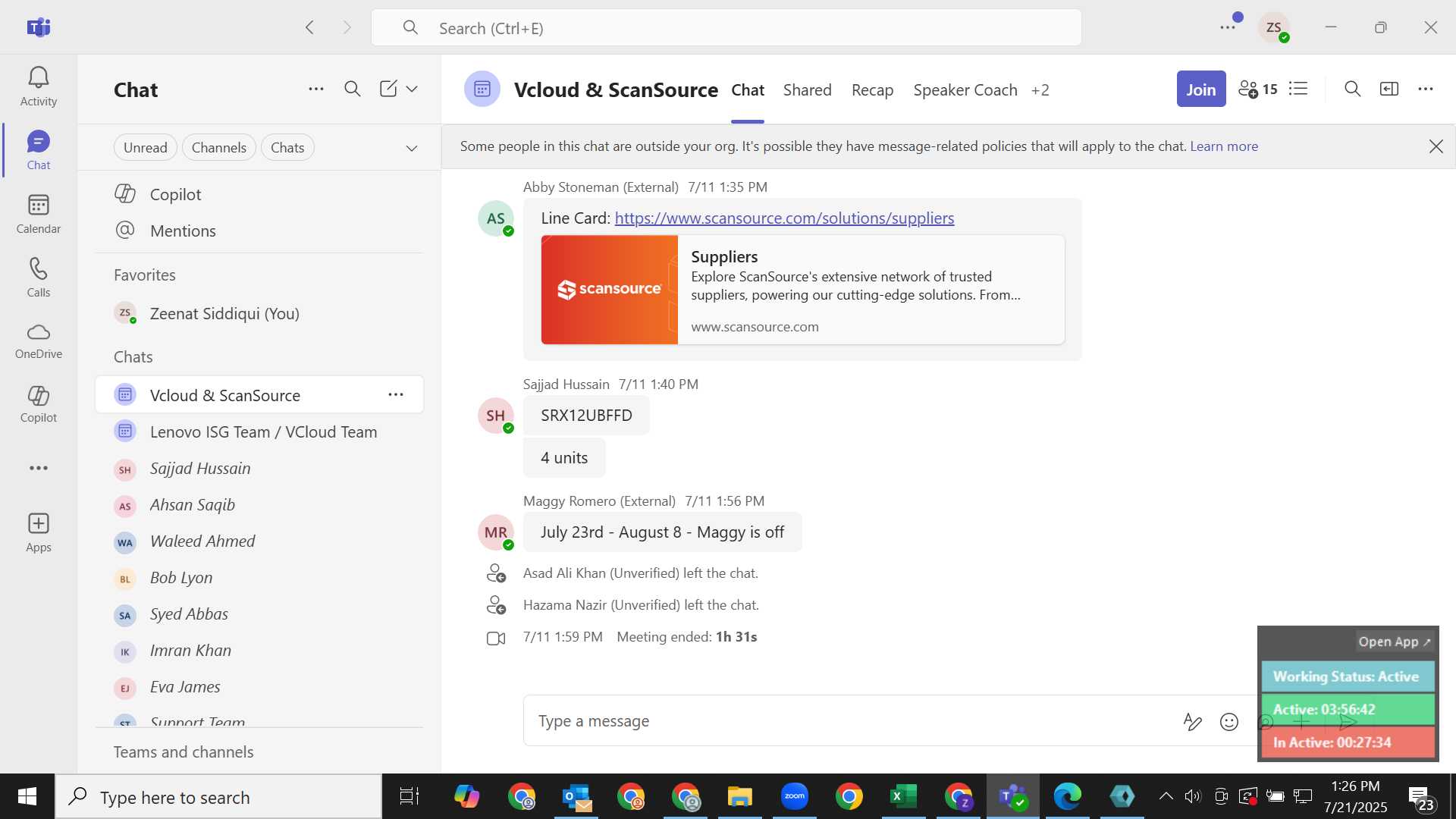Open the new chat options dropdown arrow
The image size is (1456, 819).
(x=412, y=89)
